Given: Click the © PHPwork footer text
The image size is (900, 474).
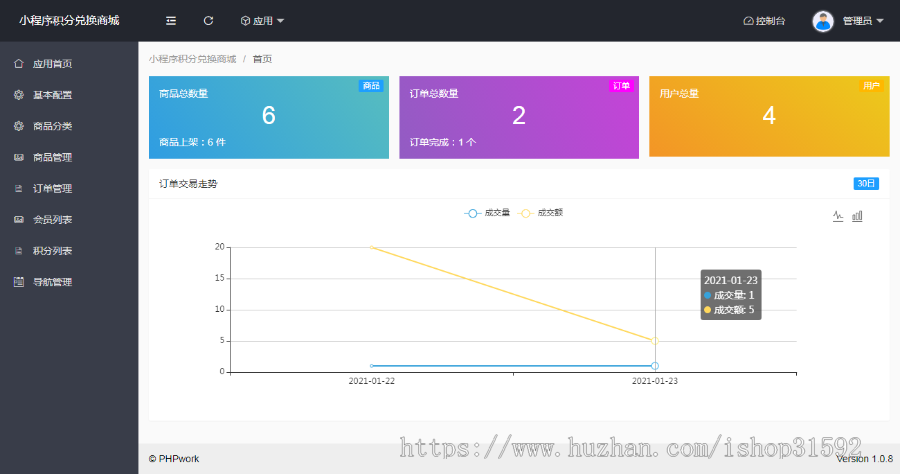Looking at the screenshot, I should click(174, 459).
